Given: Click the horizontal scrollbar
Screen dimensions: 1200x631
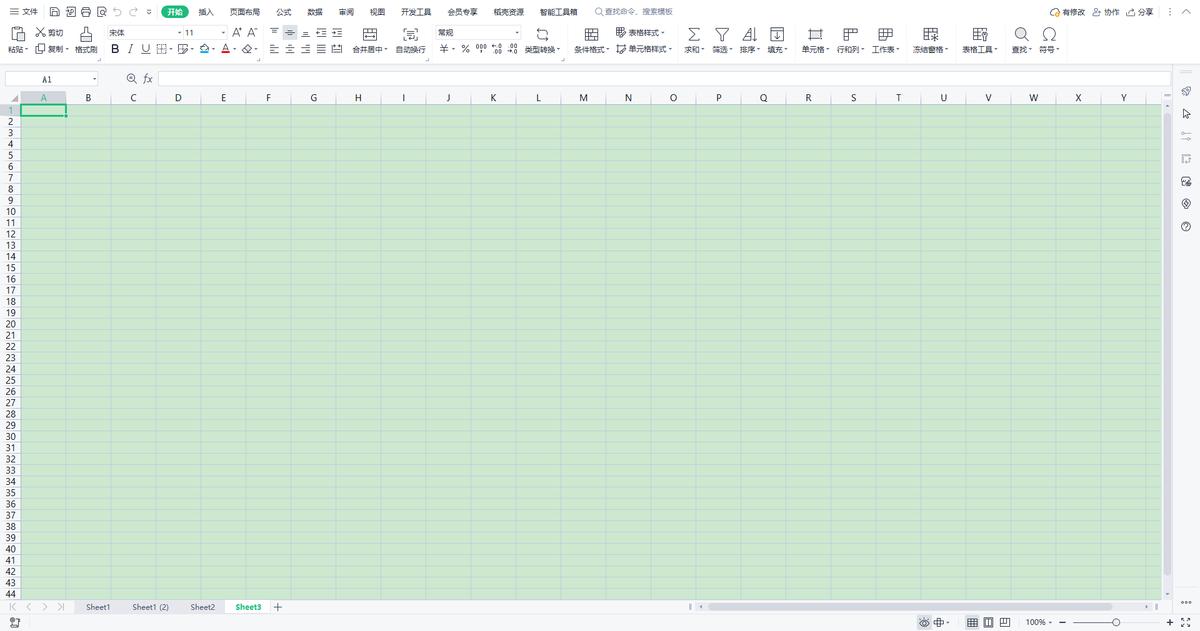Looking at the screenshot, I should point(910,607).
